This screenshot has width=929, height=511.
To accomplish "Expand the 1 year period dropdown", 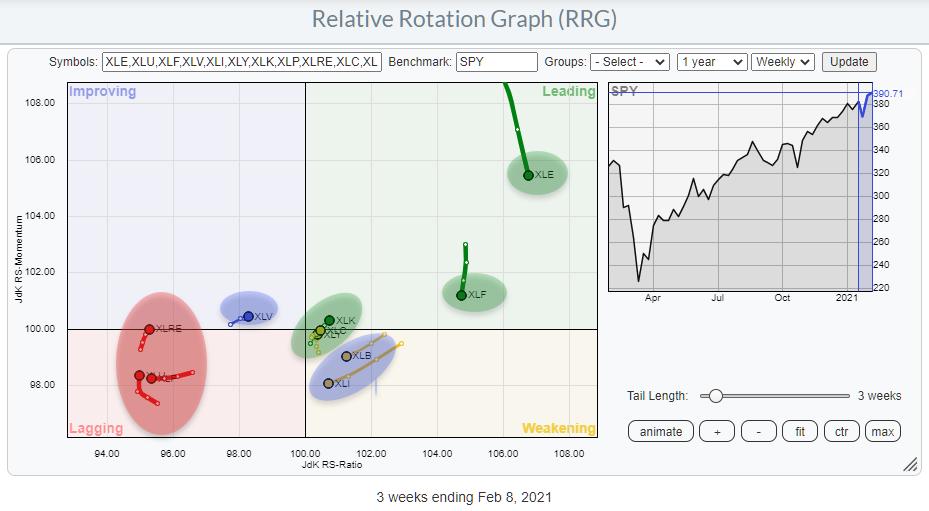I will pos(712,62).
